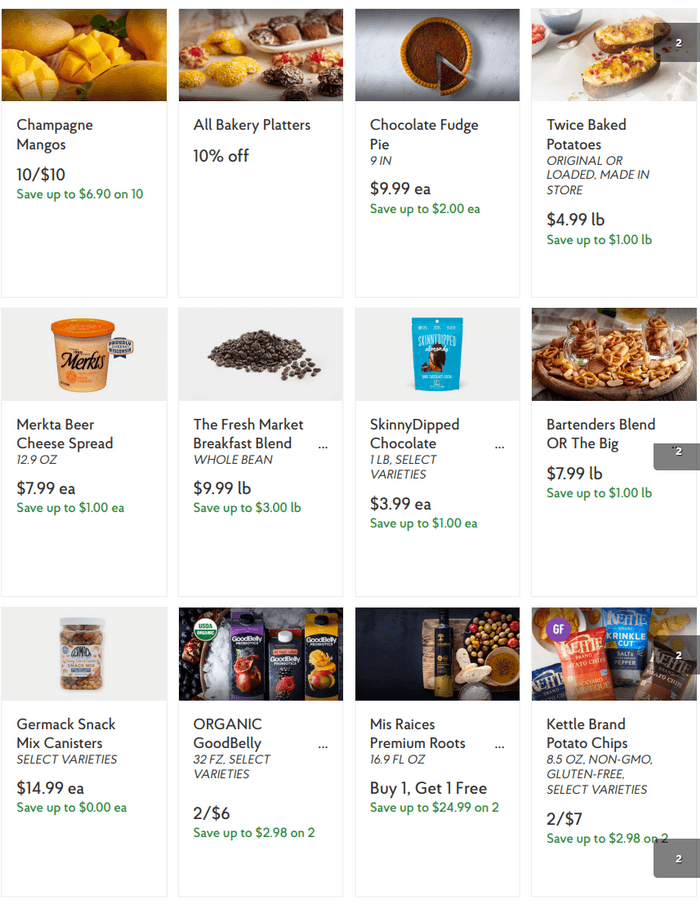Image resolution: width=700 pixels, height=909 pixels.
Task: Click the GoodBelly cartons photo
Action: pos(260,654)
